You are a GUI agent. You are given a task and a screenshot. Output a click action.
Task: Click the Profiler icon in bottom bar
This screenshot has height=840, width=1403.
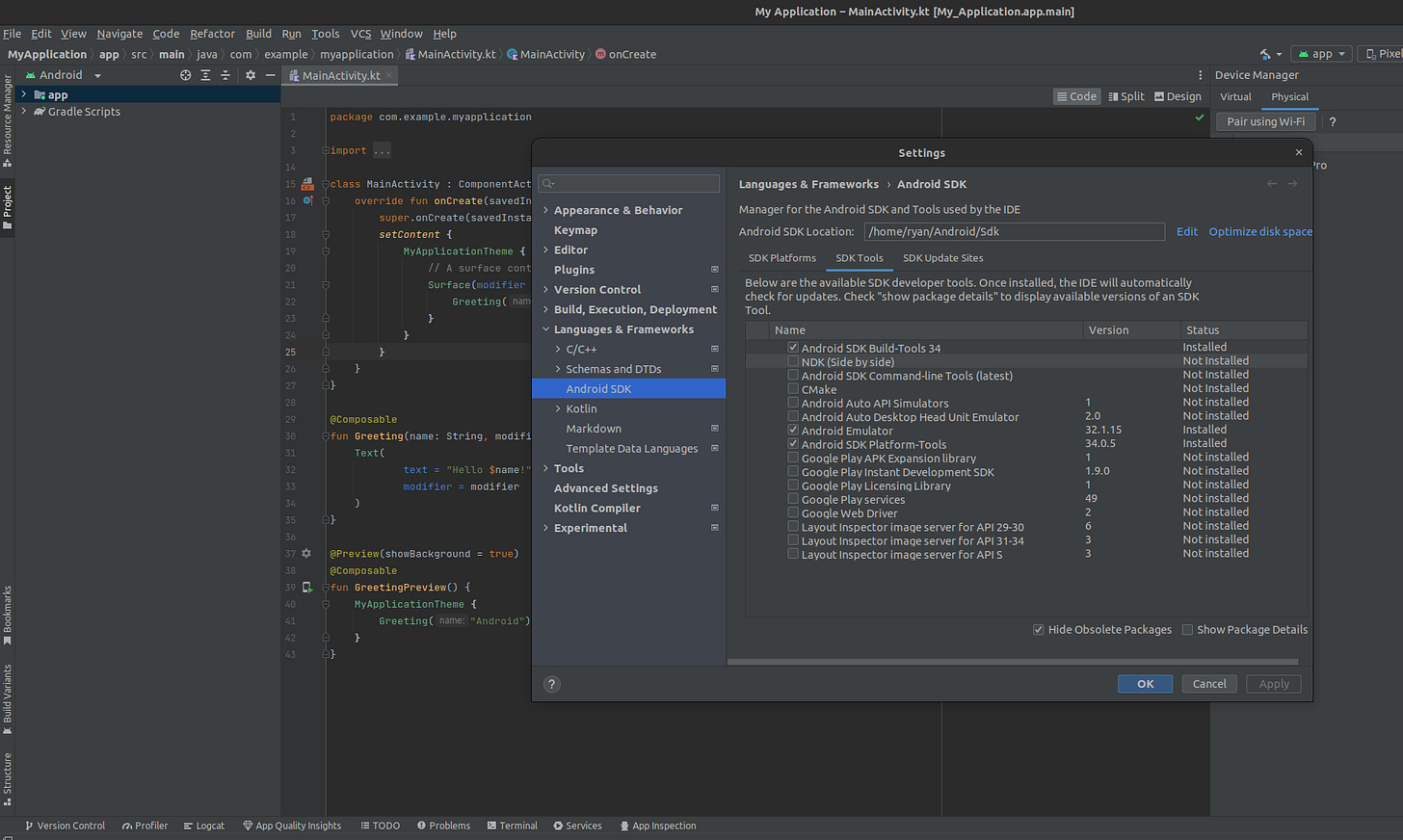tap(127, 826)
